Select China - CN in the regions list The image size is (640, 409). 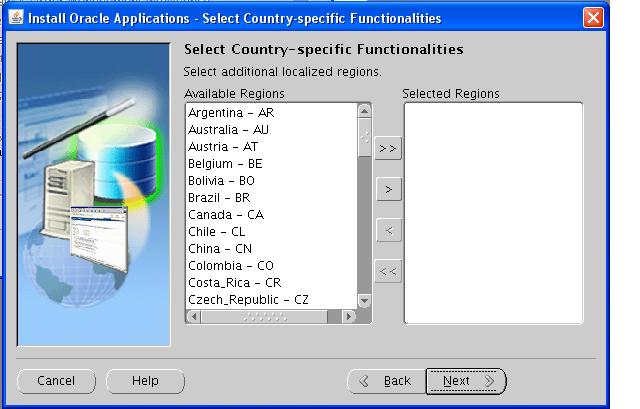220,249
